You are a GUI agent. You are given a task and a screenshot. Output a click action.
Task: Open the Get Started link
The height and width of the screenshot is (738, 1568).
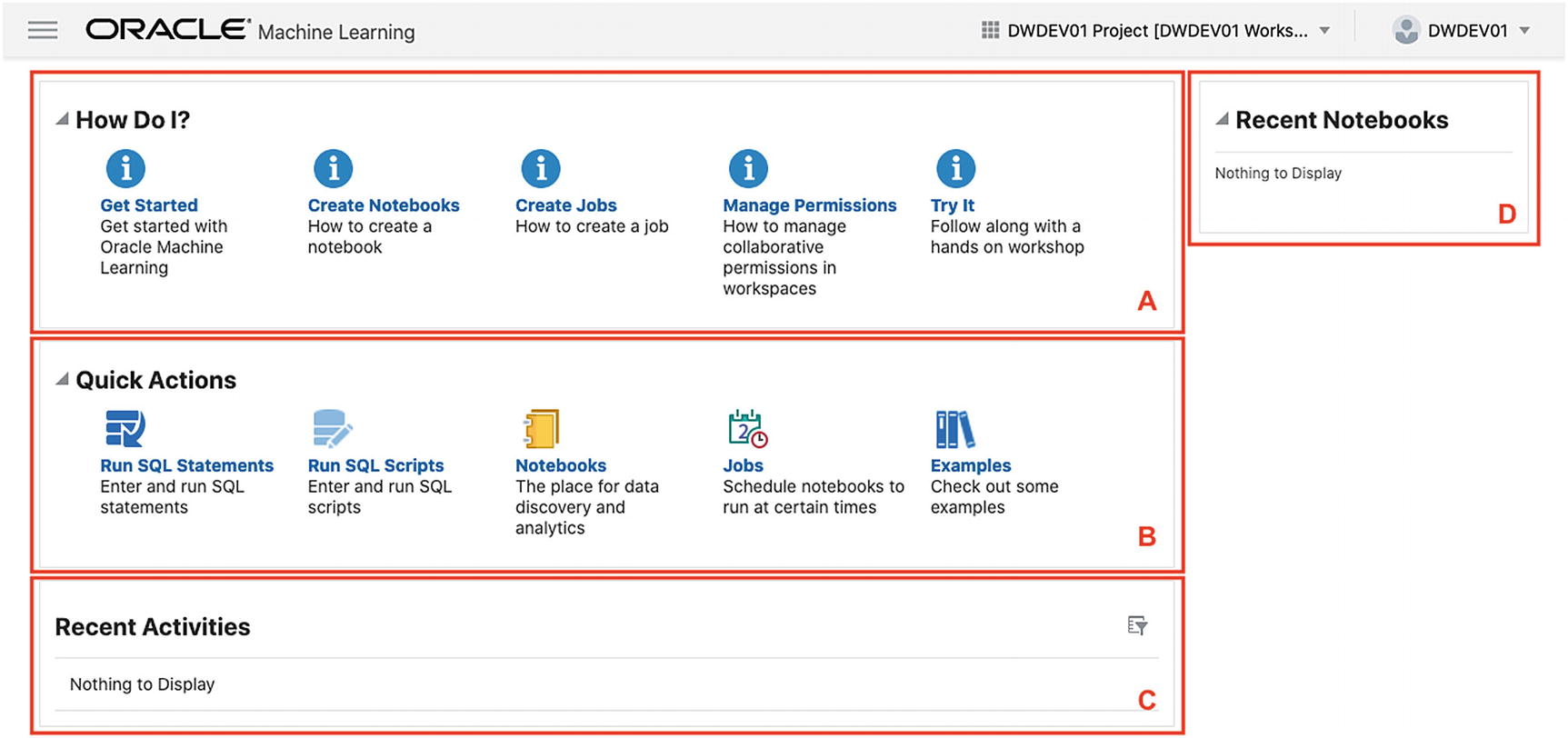[x=149, y=205]
